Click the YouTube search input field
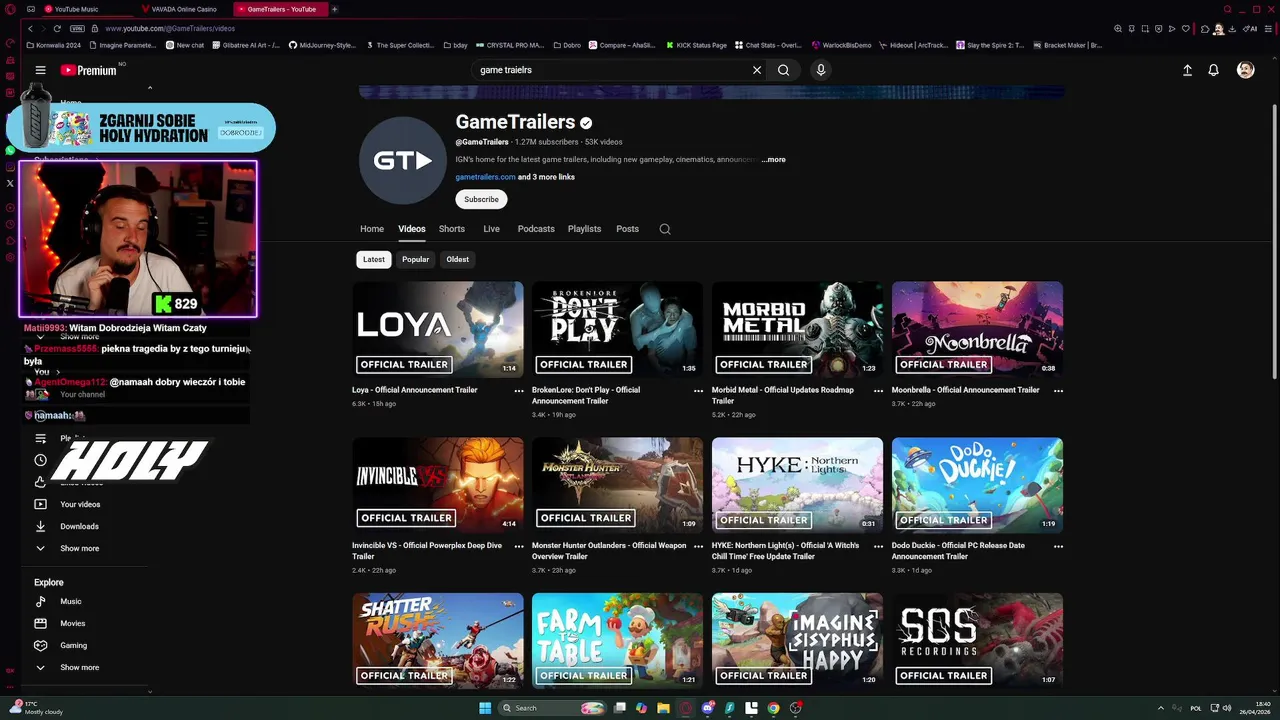Viewport: 1280px width, 720px height. [610, 70]
